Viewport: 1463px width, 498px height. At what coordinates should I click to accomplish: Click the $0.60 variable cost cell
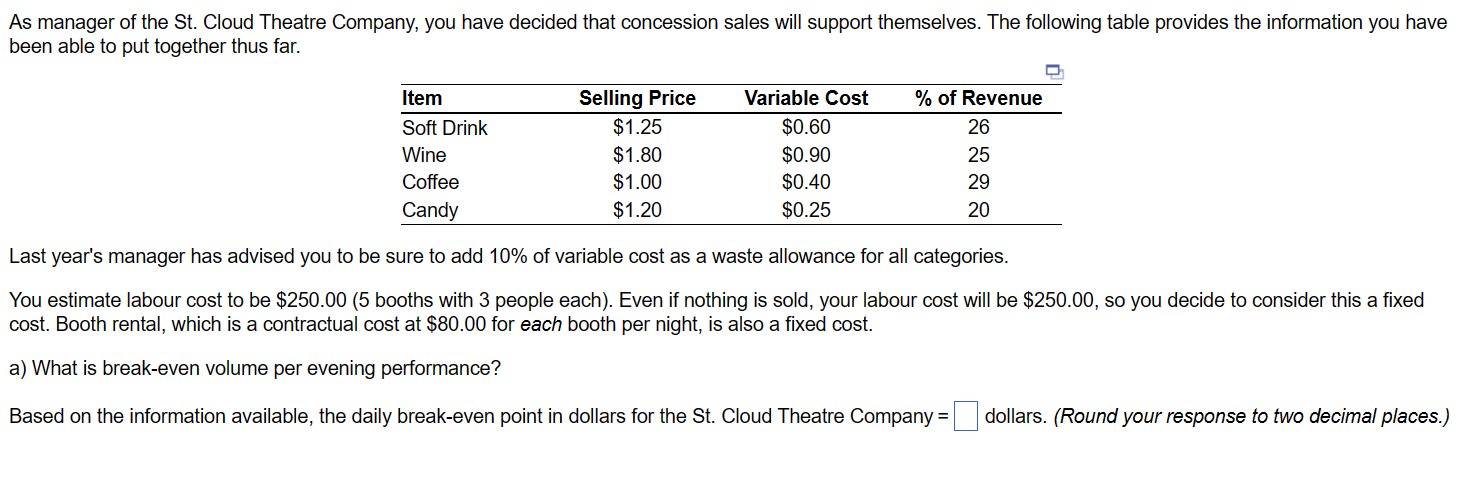coord(806,128)
